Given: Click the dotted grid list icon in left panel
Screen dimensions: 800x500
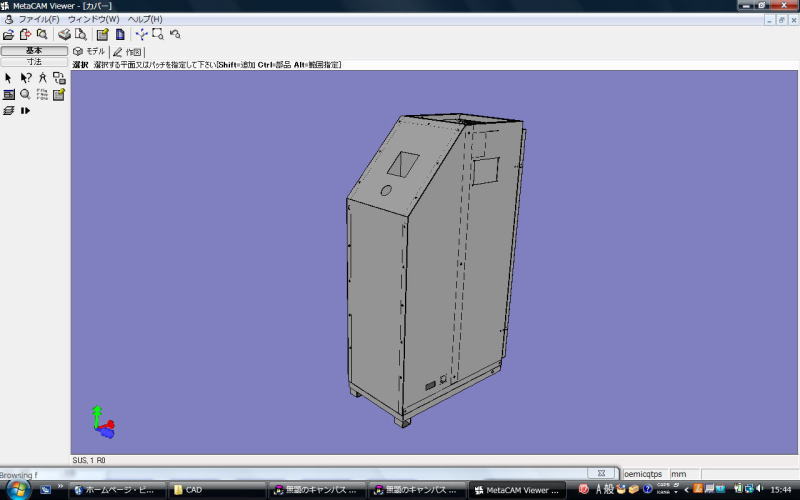Looking at the screenshot, I should pos(42,94).
